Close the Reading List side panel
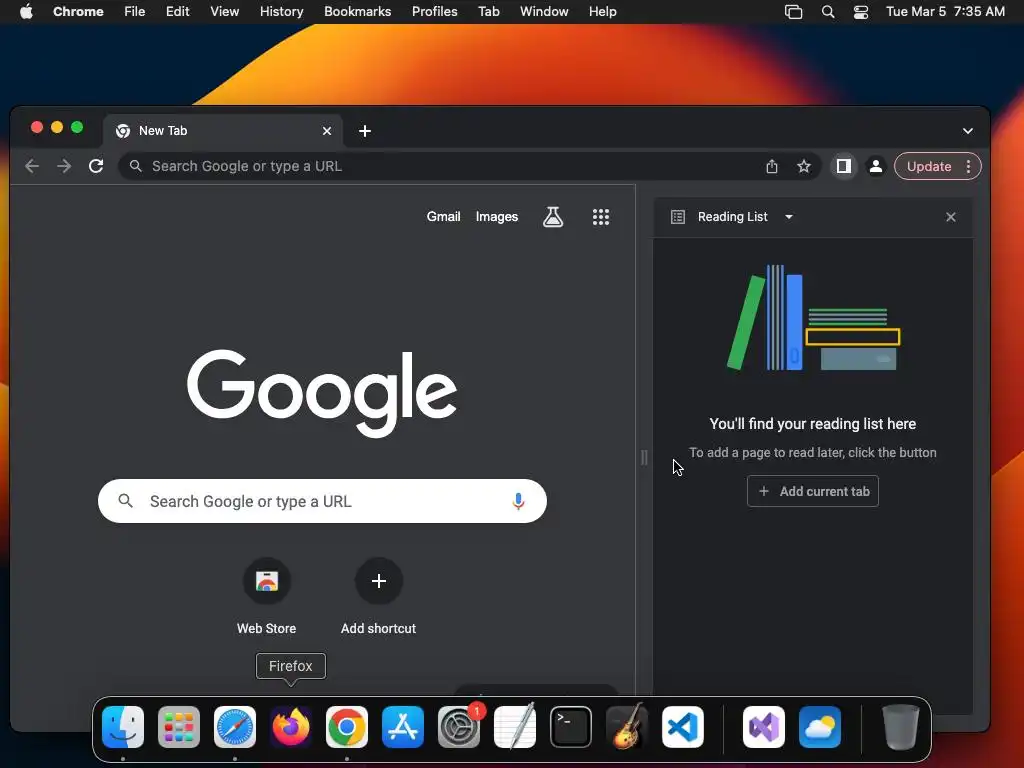 [951, 217]
